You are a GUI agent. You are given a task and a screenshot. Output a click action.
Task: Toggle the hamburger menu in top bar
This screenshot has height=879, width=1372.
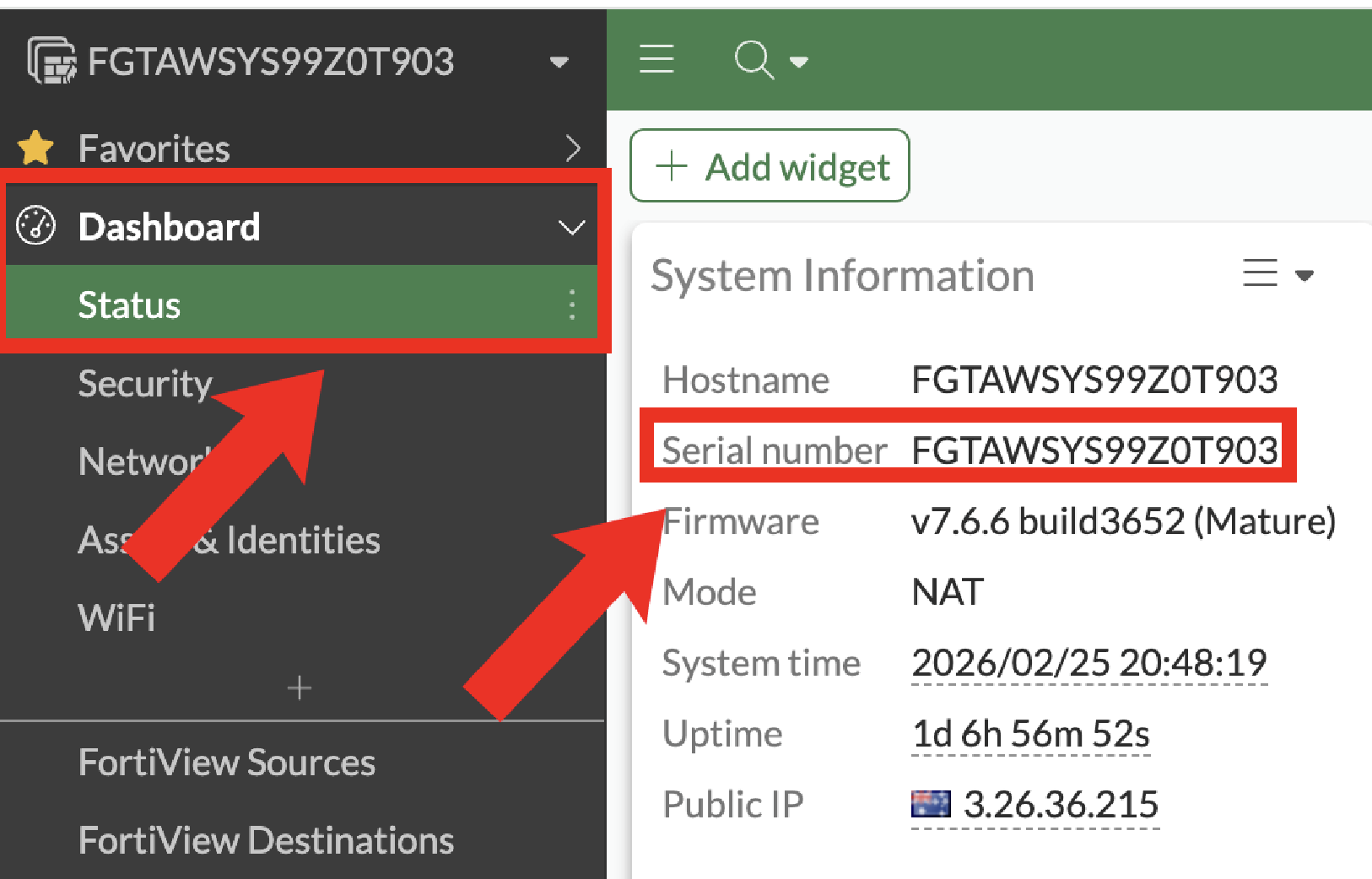point(656,60)
